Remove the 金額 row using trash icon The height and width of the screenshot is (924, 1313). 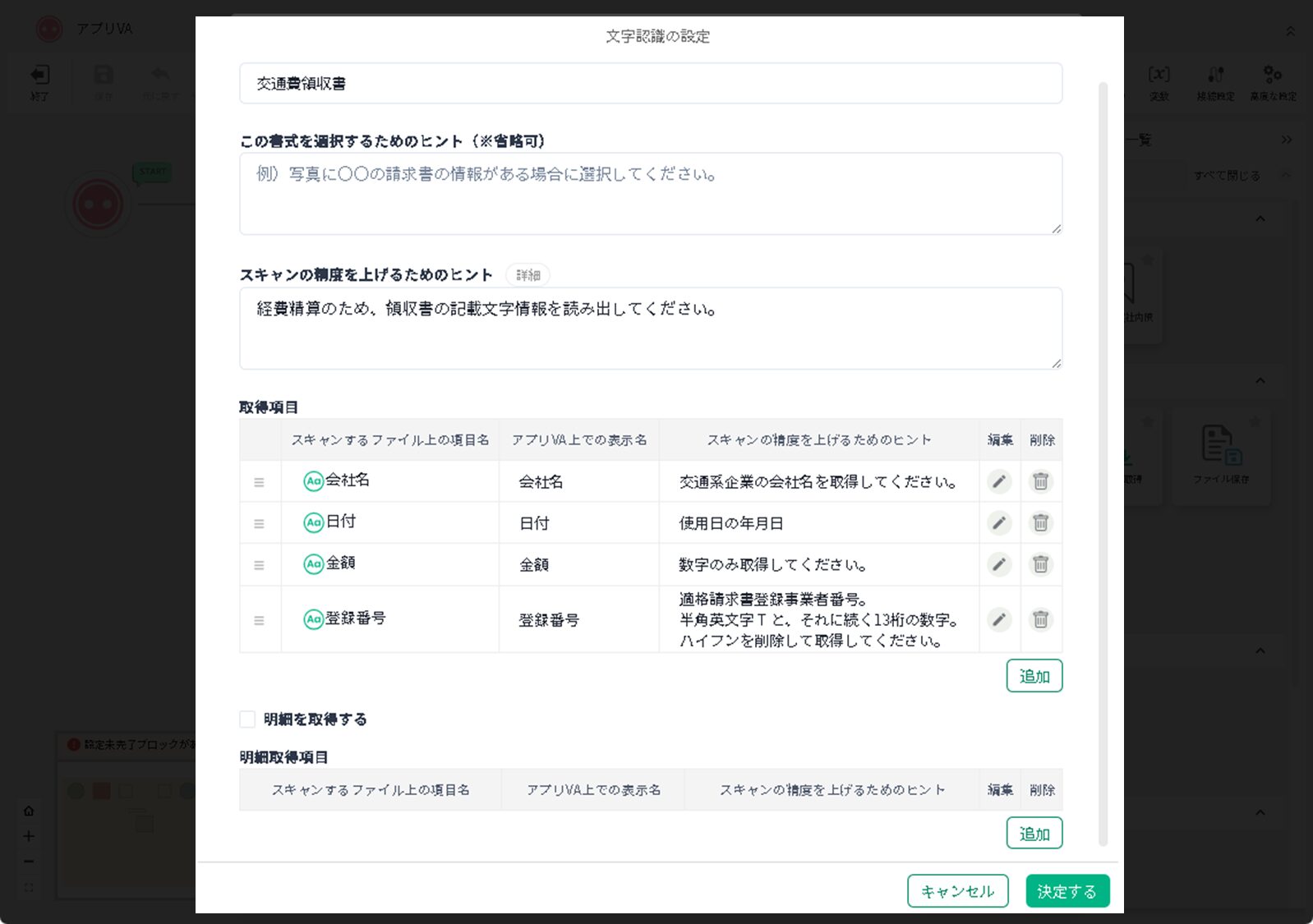tap(1040, 564)
